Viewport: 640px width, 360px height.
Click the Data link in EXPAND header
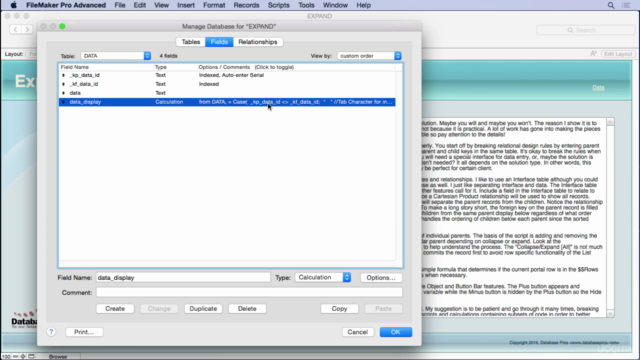[598, 88]
